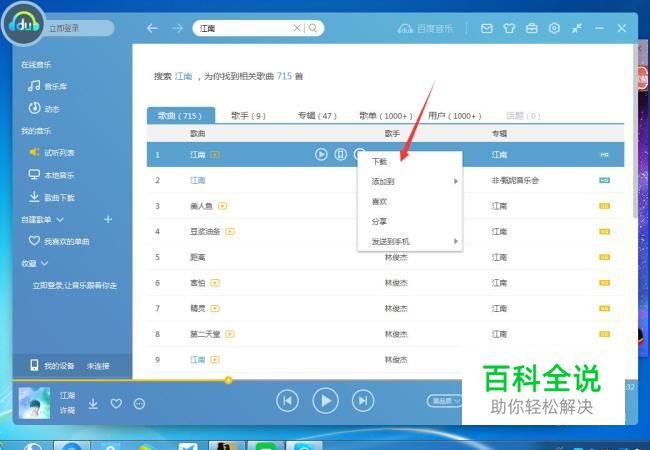Switch to the 歌单 (1000+) tab
The height and width of the screenshot is (450, 650).
[386, 116]
